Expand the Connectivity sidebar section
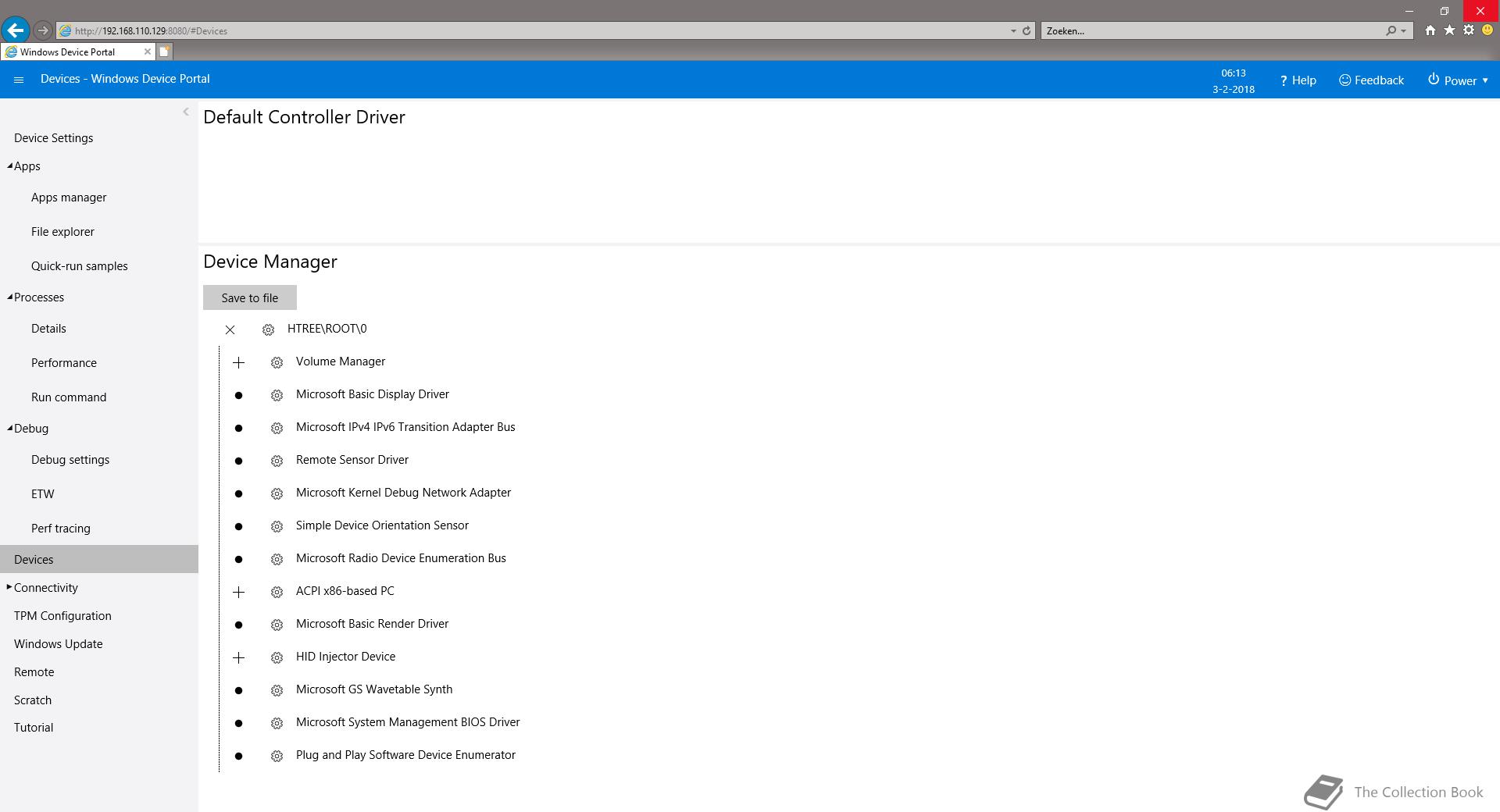 [x=9, y=587]
